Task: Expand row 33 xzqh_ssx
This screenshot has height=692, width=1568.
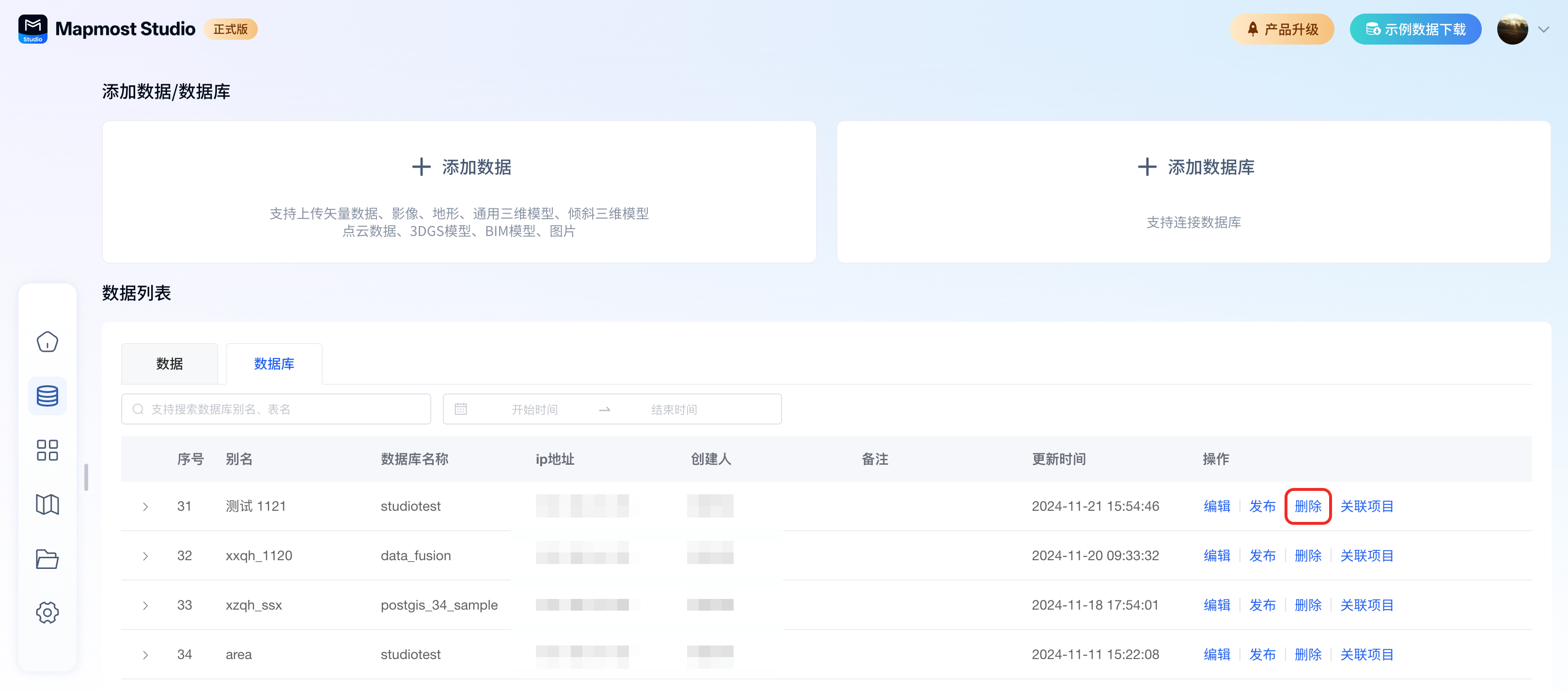Action: [145, 605]
